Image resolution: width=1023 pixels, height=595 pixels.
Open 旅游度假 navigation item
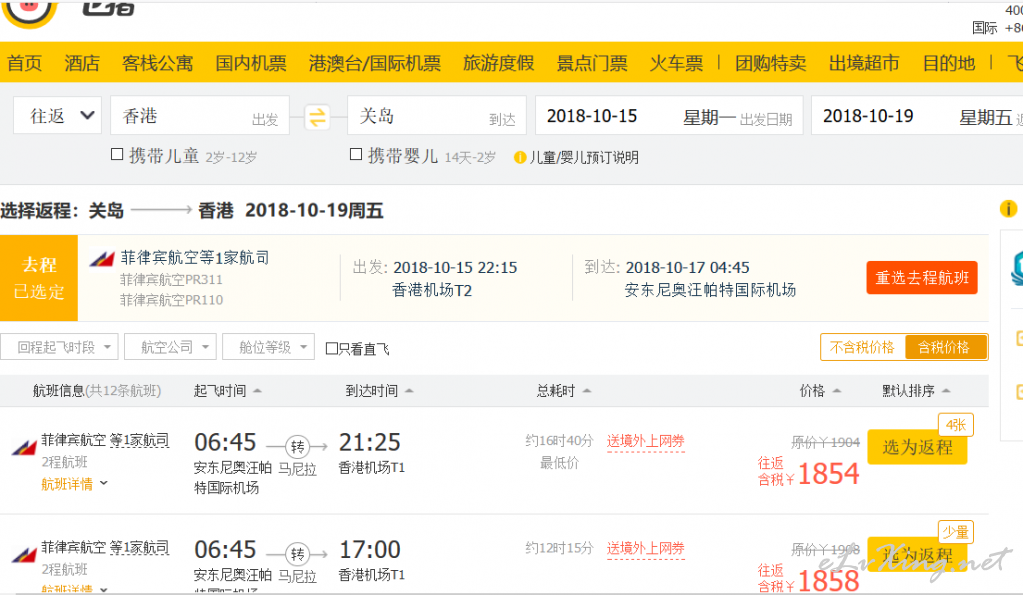coord(498,63)
